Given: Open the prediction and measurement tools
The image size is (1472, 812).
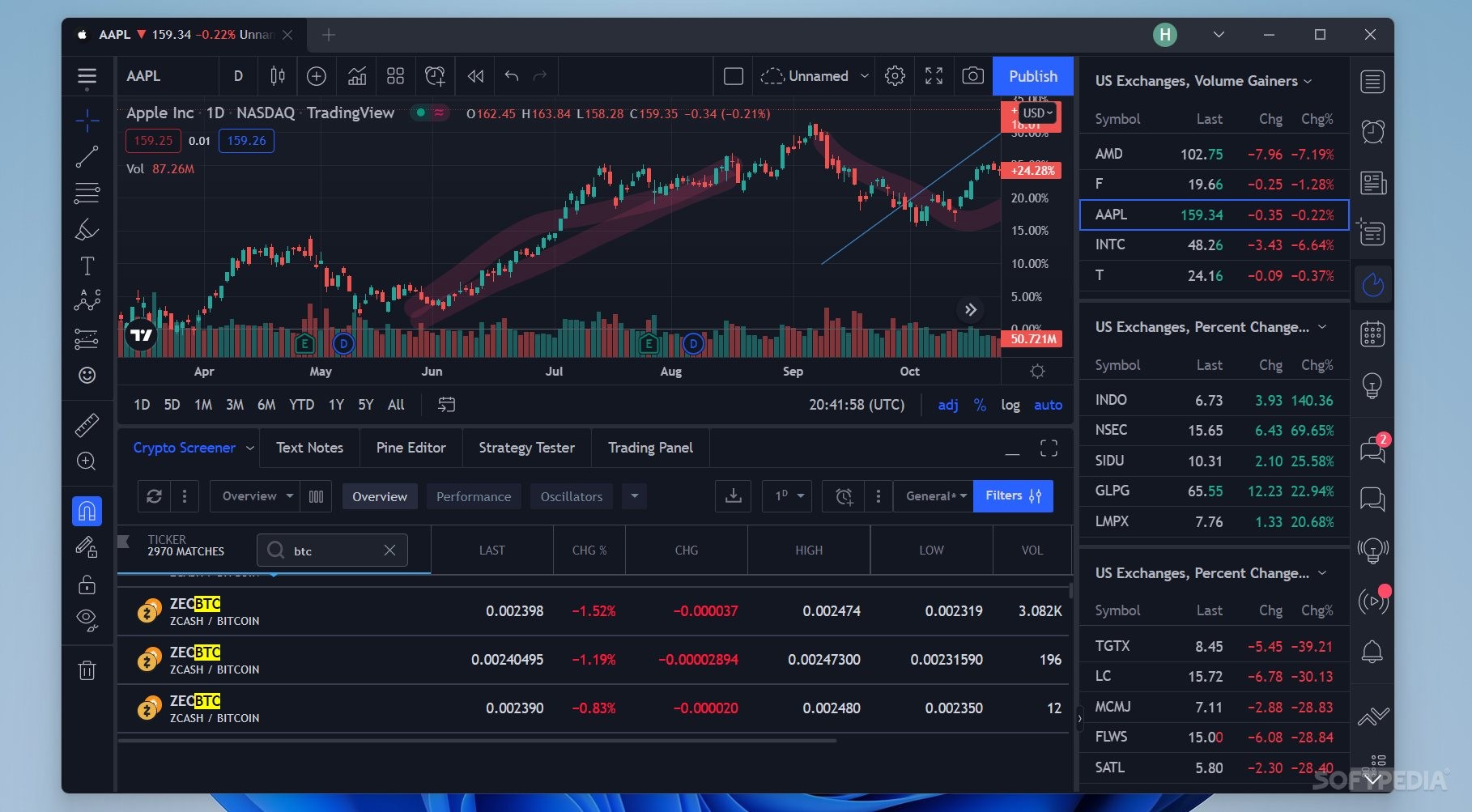Looking at the screenshot, I should (87, 338).
